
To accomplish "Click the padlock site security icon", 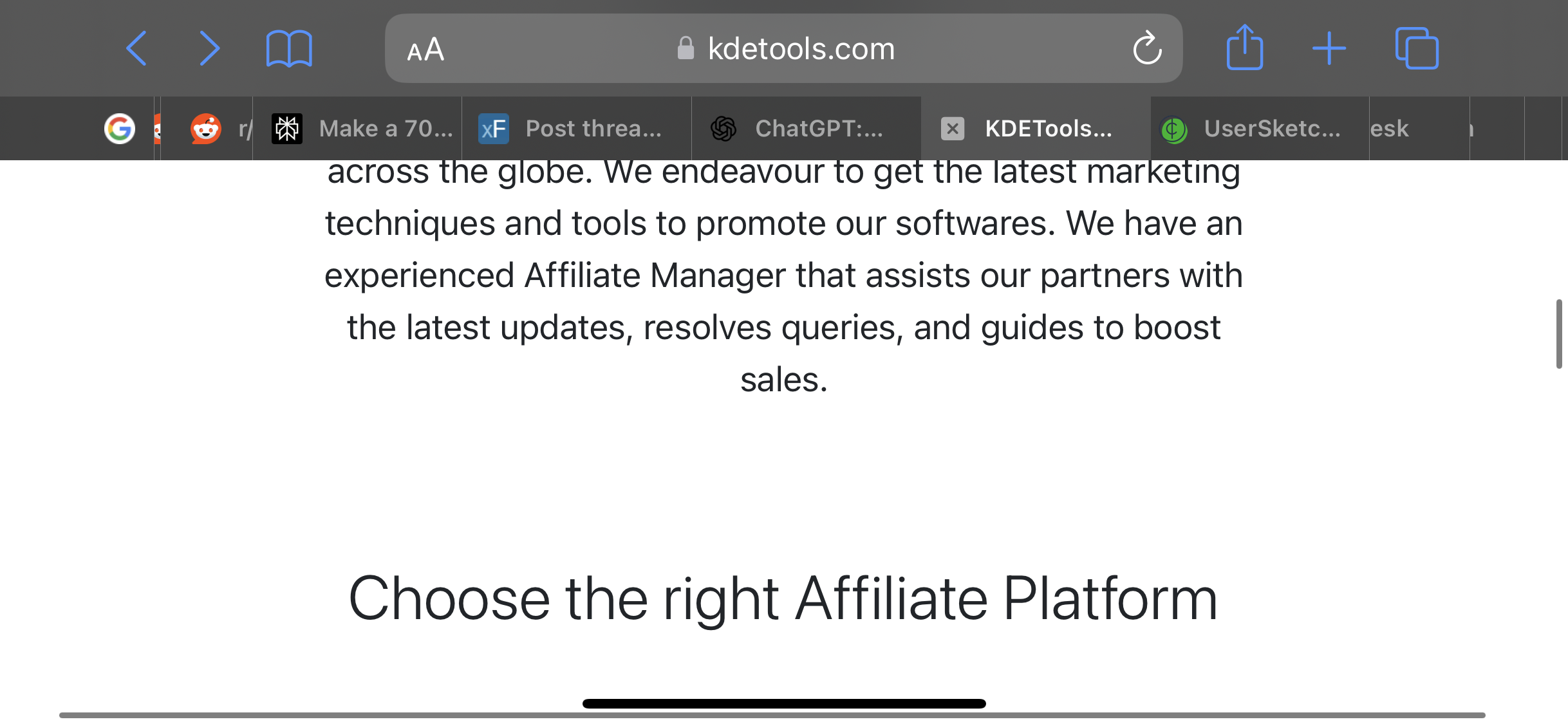I will point(686,48).
